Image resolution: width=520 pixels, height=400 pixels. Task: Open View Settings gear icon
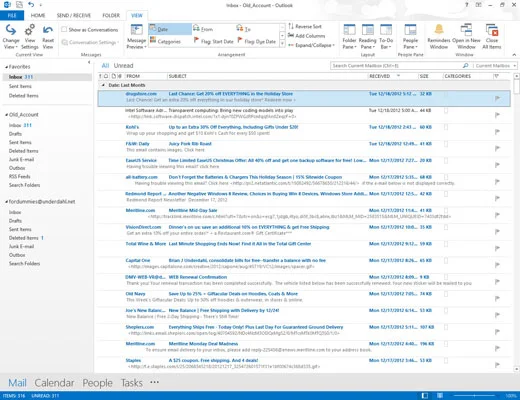[x=30, y=30]
